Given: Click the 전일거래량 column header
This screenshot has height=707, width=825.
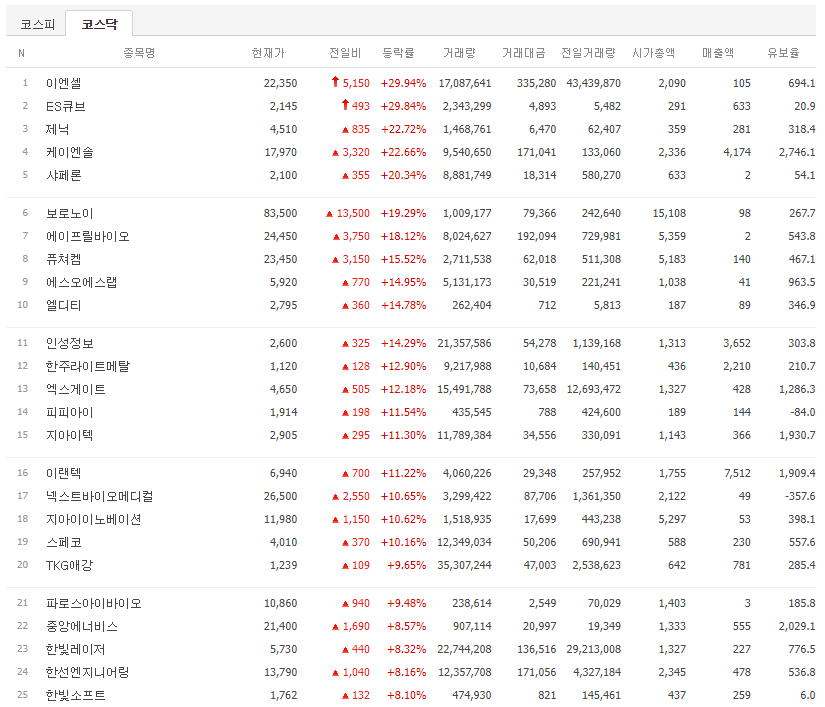Looking at the screenshot, I should 588,53.
